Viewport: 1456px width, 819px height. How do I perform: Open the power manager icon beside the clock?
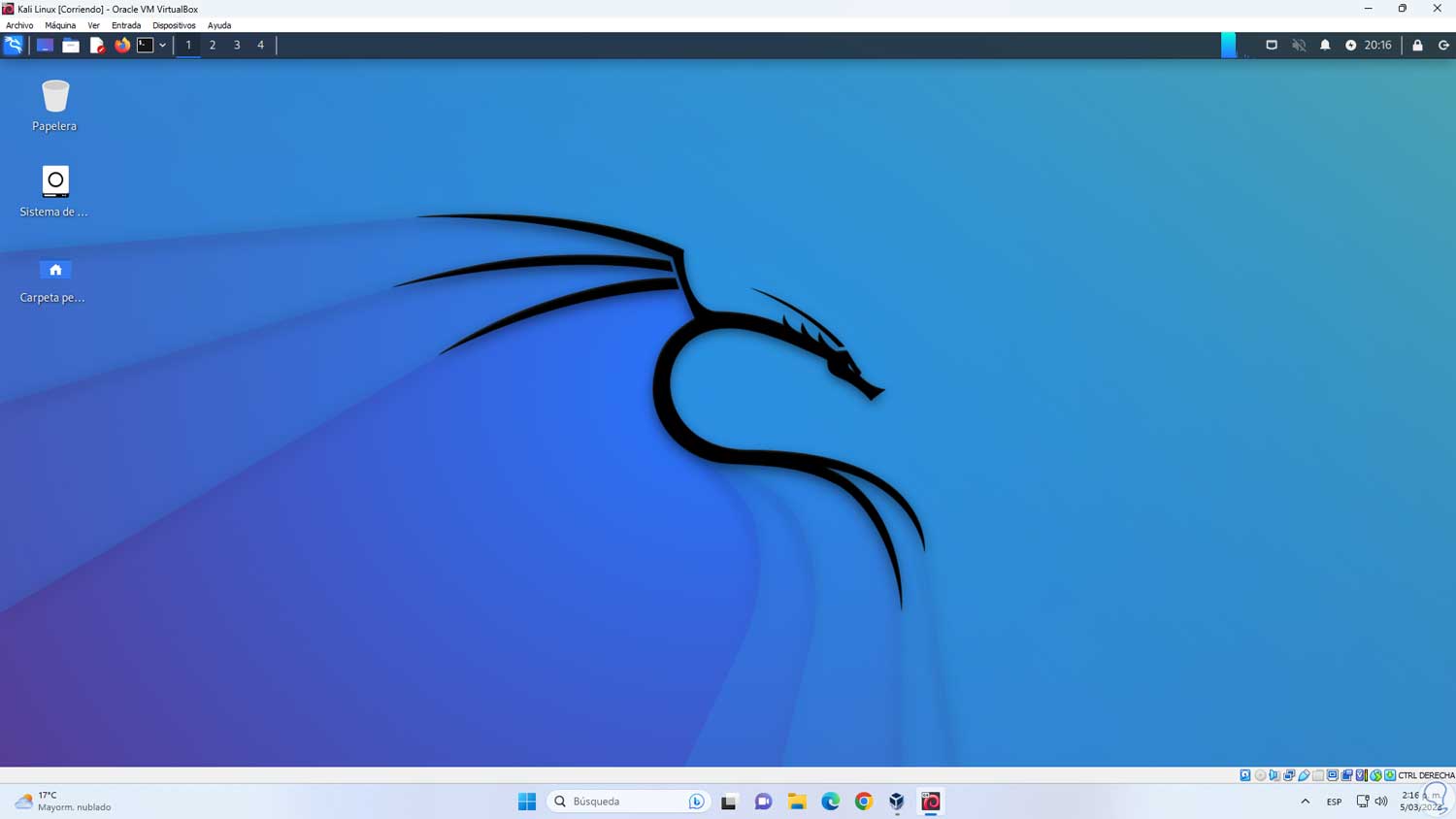coord(1351,45)
